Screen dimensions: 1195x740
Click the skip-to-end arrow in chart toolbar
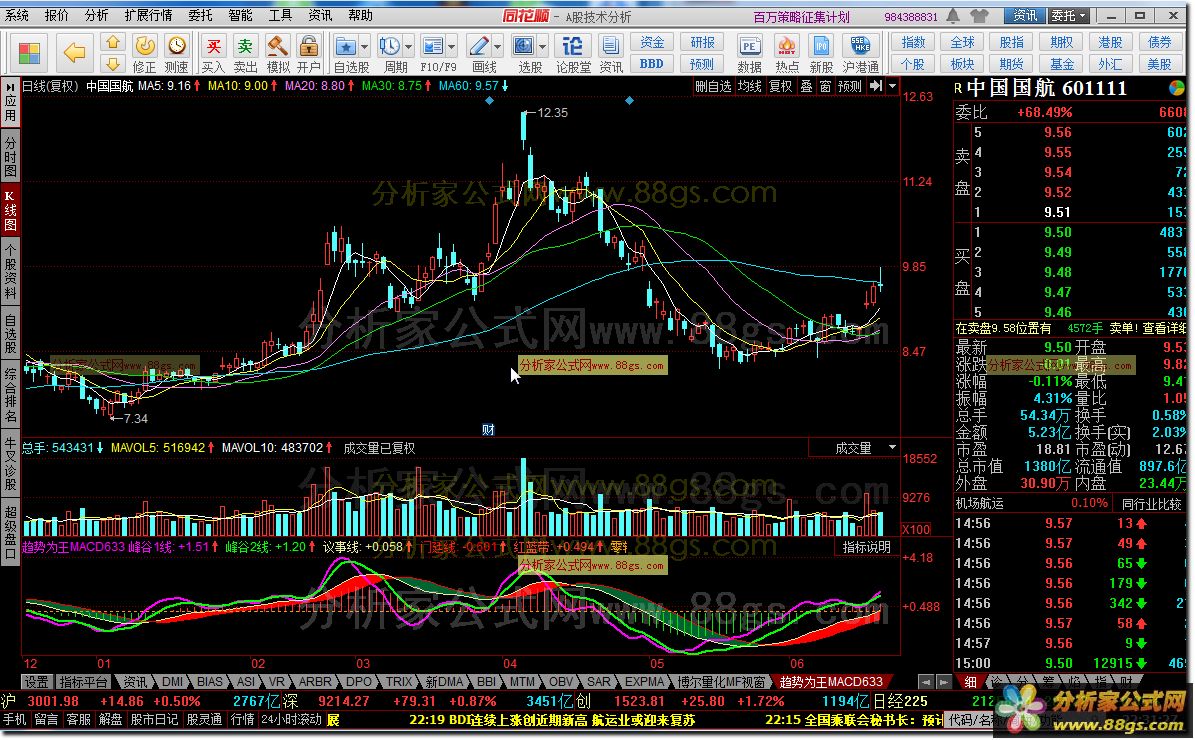pyautogui.click(x=876, y=86)
